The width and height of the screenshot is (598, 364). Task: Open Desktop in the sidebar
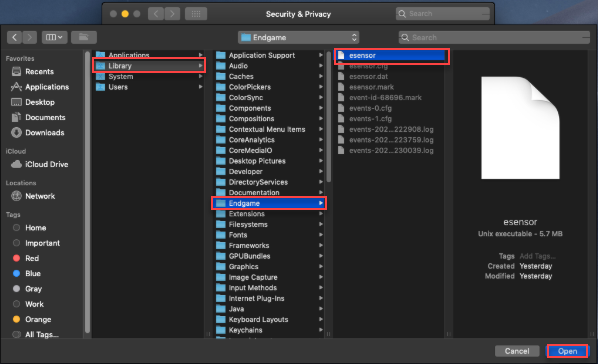coord(33,102)
